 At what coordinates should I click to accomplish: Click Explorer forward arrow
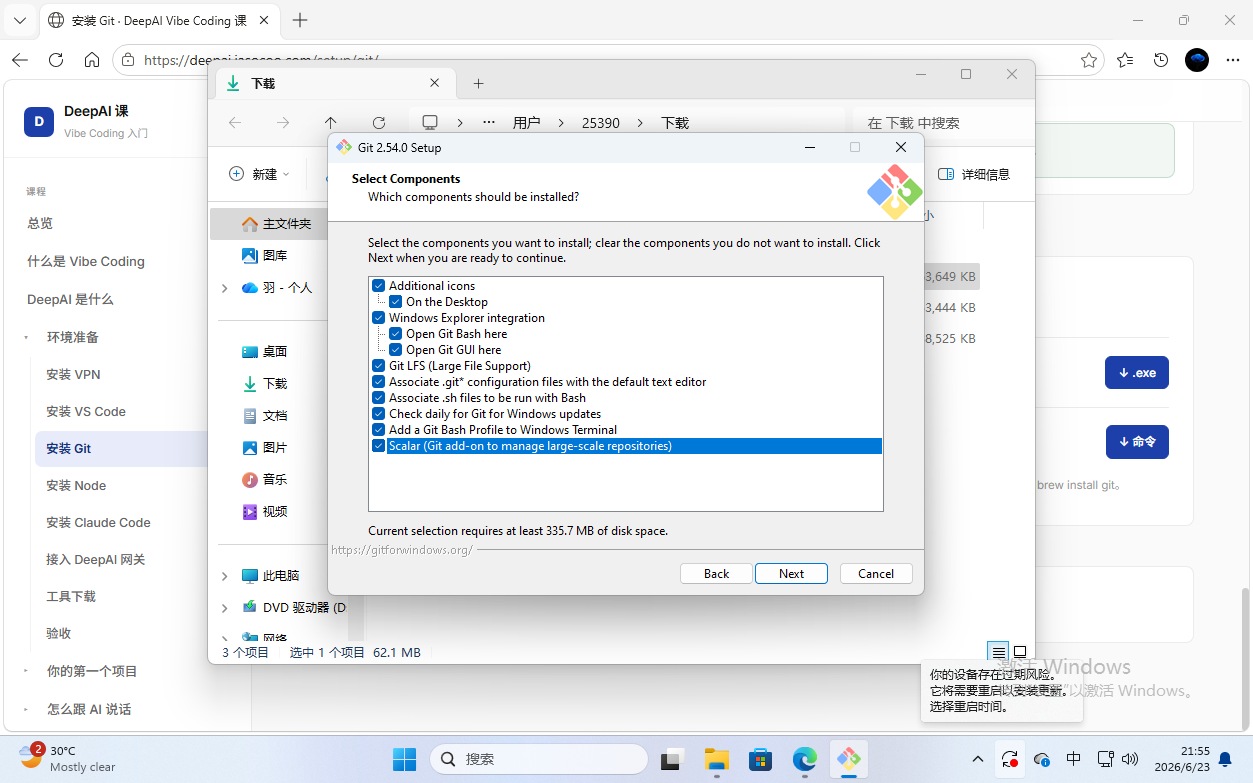pyautogui.click(x=283, y=123)
